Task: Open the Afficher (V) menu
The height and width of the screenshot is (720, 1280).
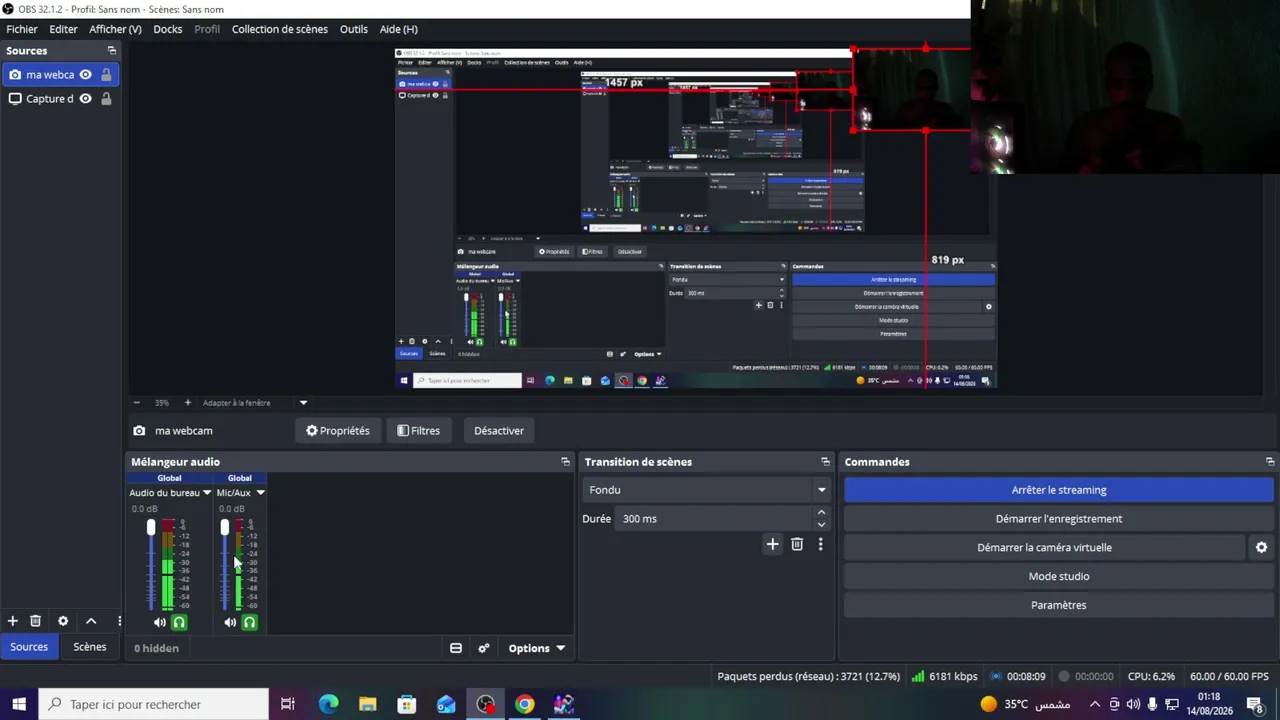Action: coord(115,29)
